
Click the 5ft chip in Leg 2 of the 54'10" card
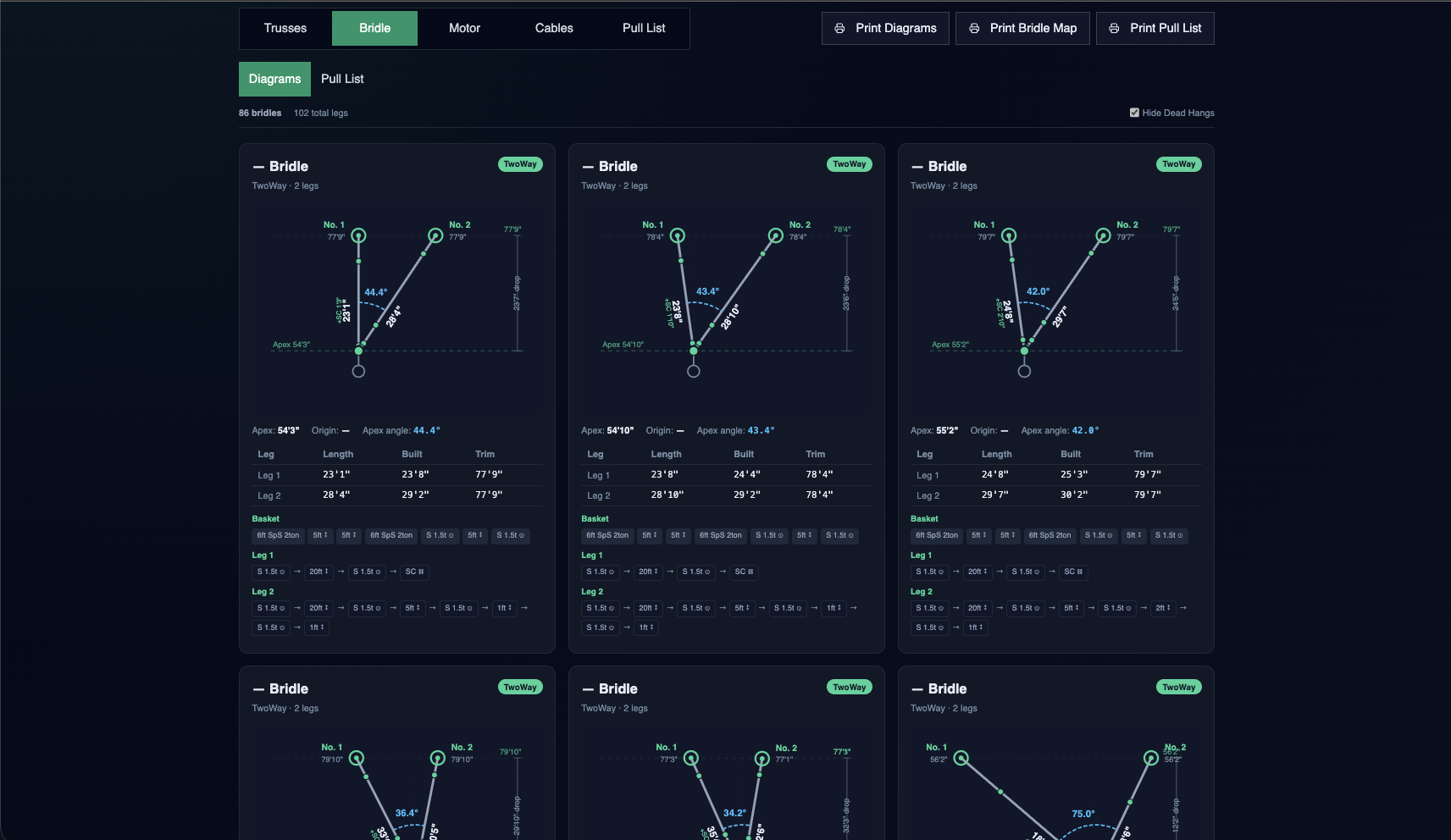click(x=742, y=608)
